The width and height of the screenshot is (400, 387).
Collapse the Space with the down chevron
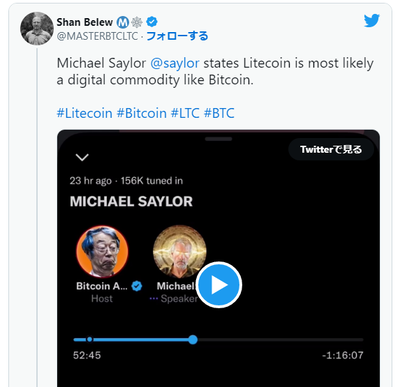click(82, 157)
